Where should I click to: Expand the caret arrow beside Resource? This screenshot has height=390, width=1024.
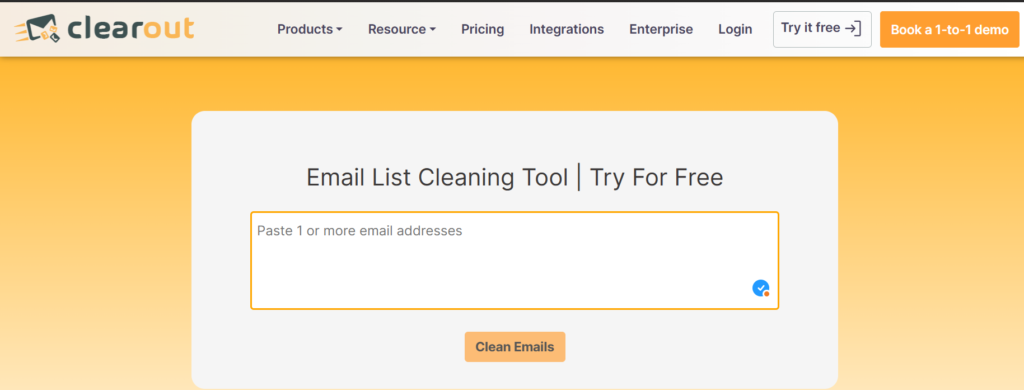432,30
